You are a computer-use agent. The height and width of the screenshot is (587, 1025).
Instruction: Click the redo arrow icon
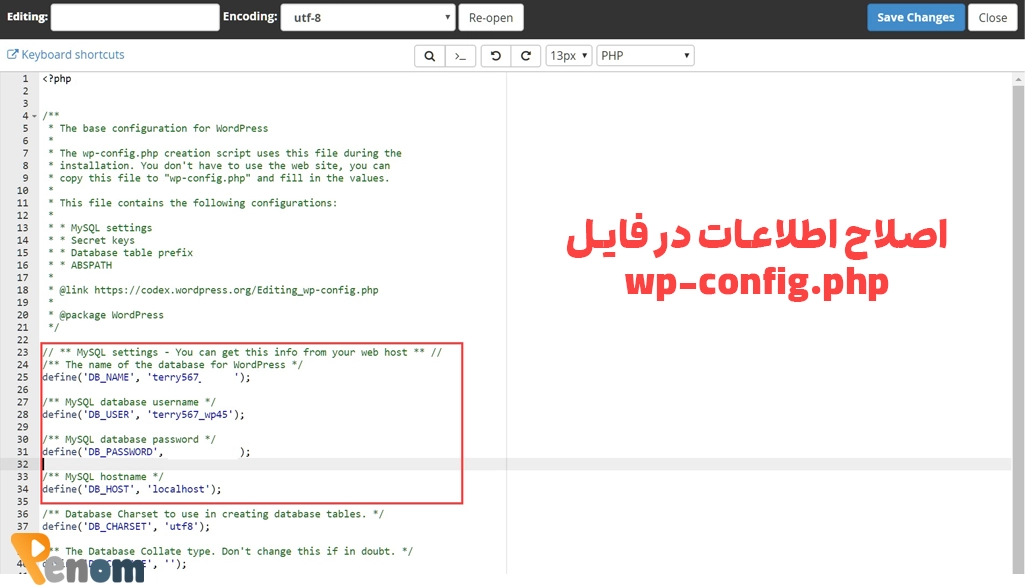(x=525, y=56)
